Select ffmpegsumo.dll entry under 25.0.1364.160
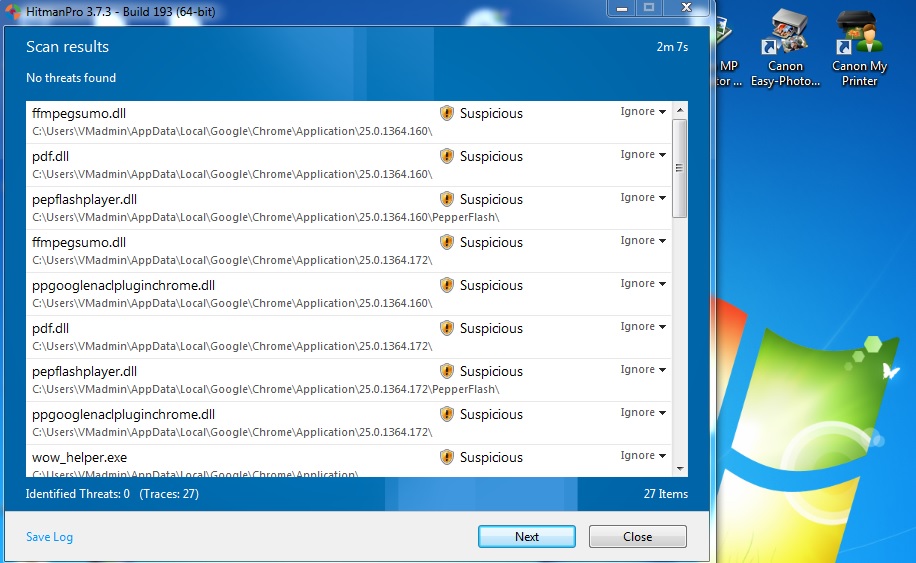Image resolution: width=916 pixels, height=563 pixels. pos(349,122)
